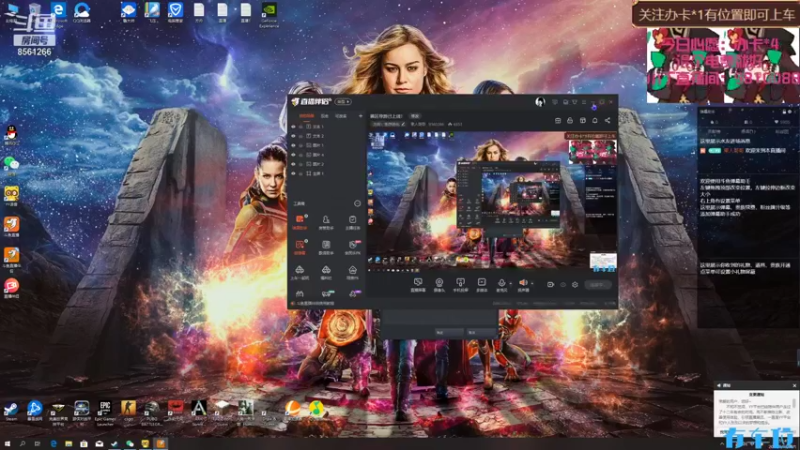Open the first orange toolbox tool
Screen dimensions: 800x450
(x=299, y=222)
